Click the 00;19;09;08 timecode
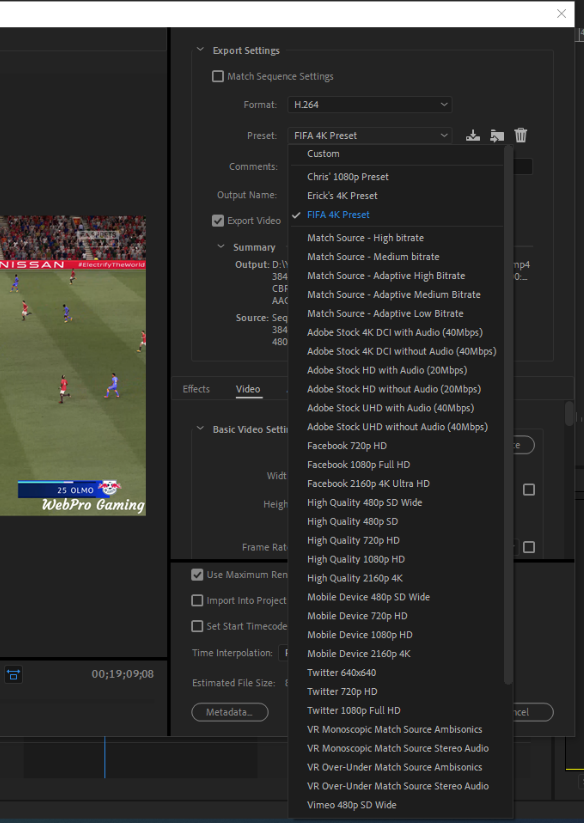 click(123, 674)
